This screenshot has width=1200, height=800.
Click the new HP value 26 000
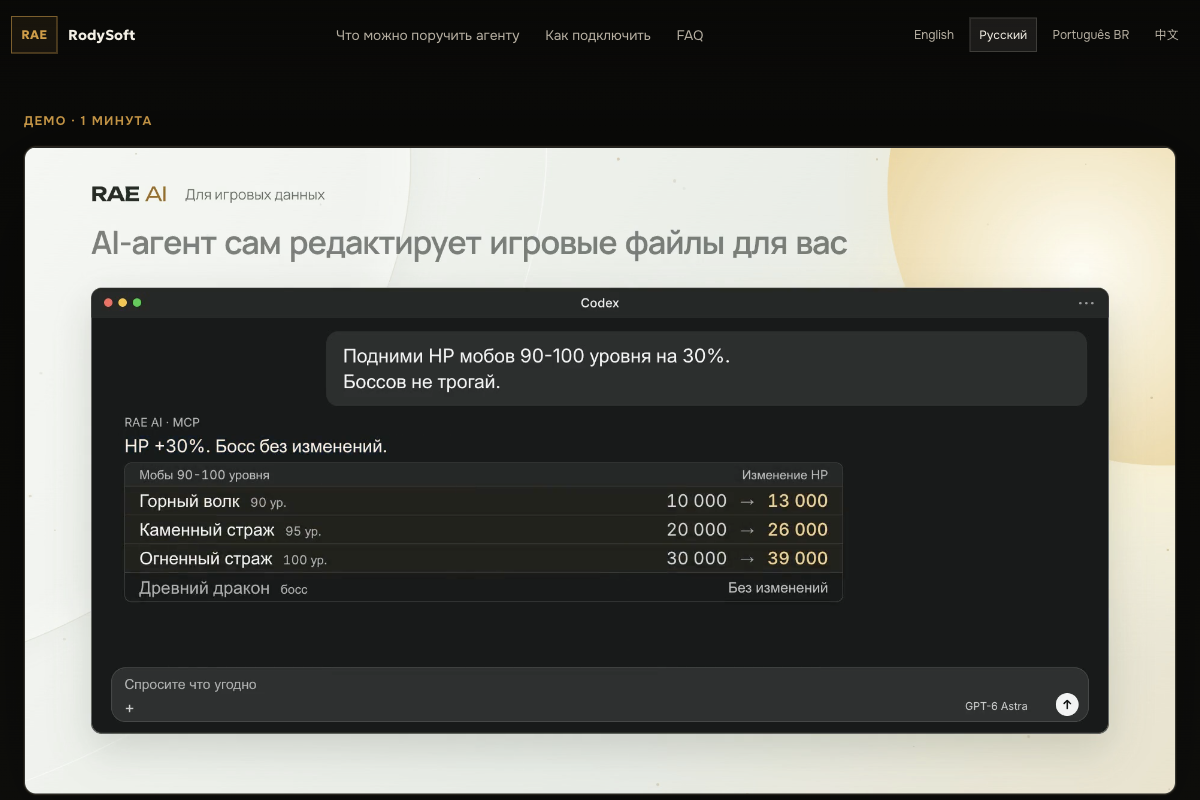(798, 530)
